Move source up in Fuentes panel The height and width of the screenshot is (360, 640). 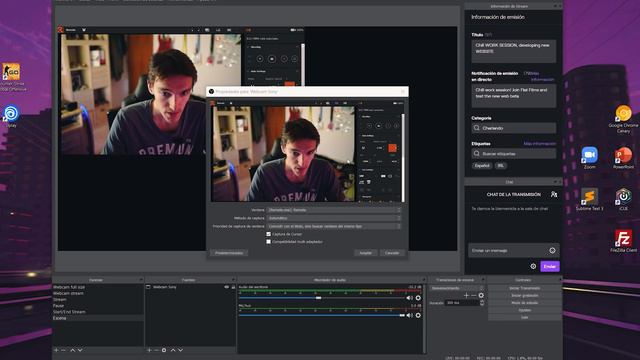173,350
